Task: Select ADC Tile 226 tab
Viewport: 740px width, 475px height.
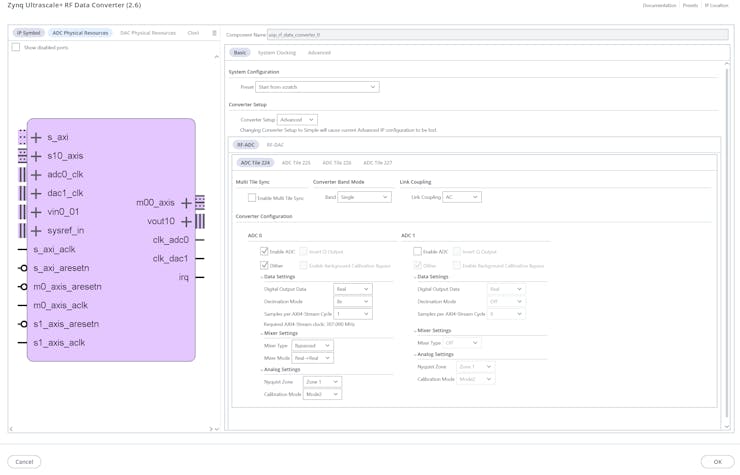Action: pyautogui.click(x=337, y=163)
